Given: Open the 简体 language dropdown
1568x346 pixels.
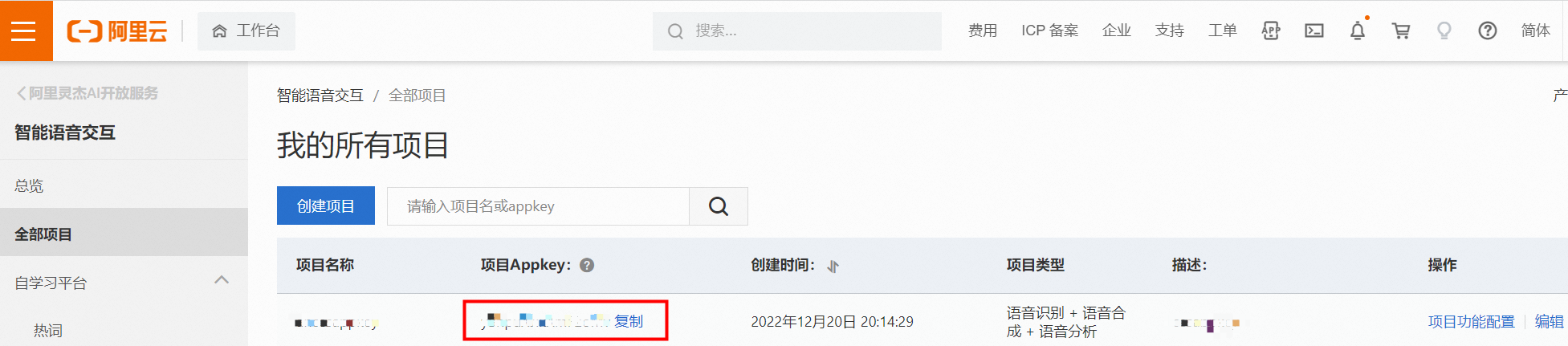Looking at the screenshot, I should [x=1535, y=31].
